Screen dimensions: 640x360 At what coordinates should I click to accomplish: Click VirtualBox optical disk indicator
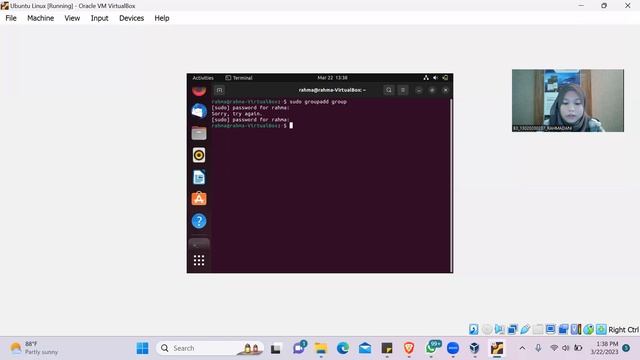point(487,329)
